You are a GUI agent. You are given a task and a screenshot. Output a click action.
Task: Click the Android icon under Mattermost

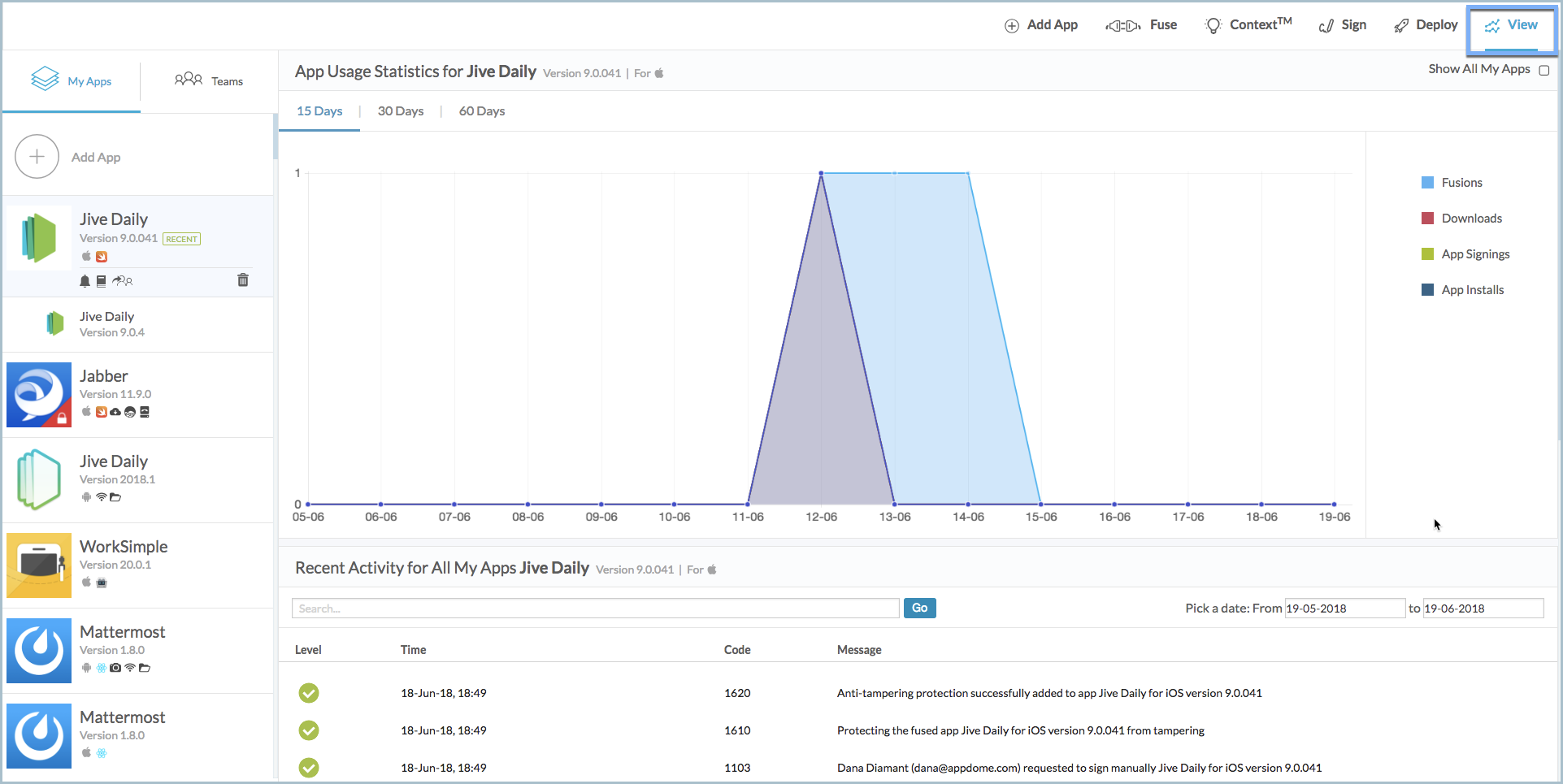point(86,668)
